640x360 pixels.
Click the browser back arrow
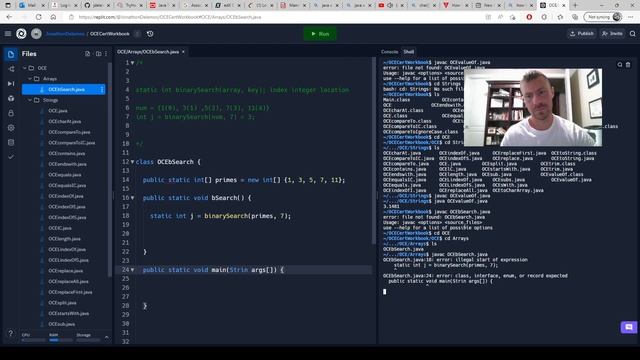[9, 17]
